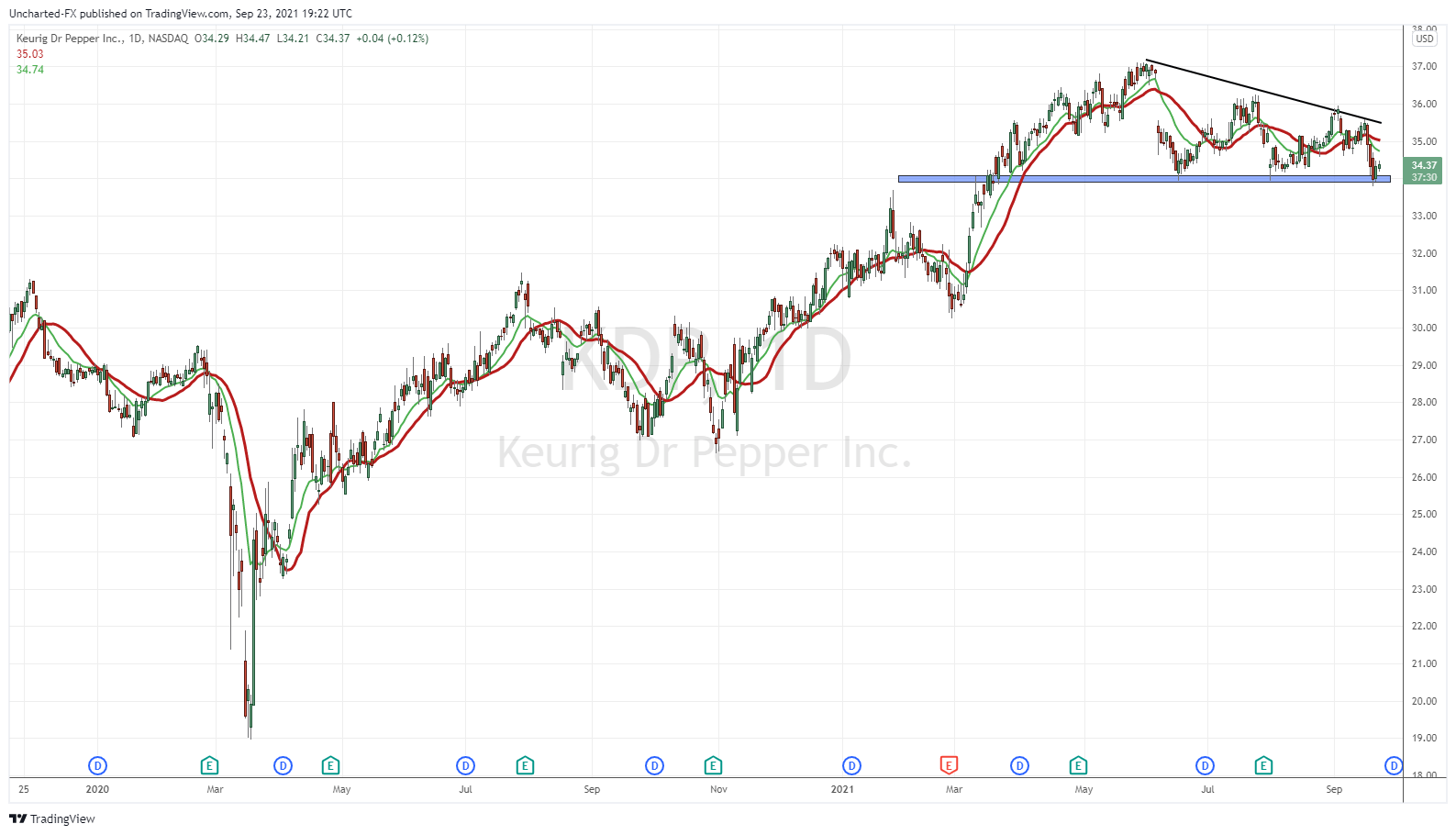Click the 35.00 price axis label

(1424, 141)
